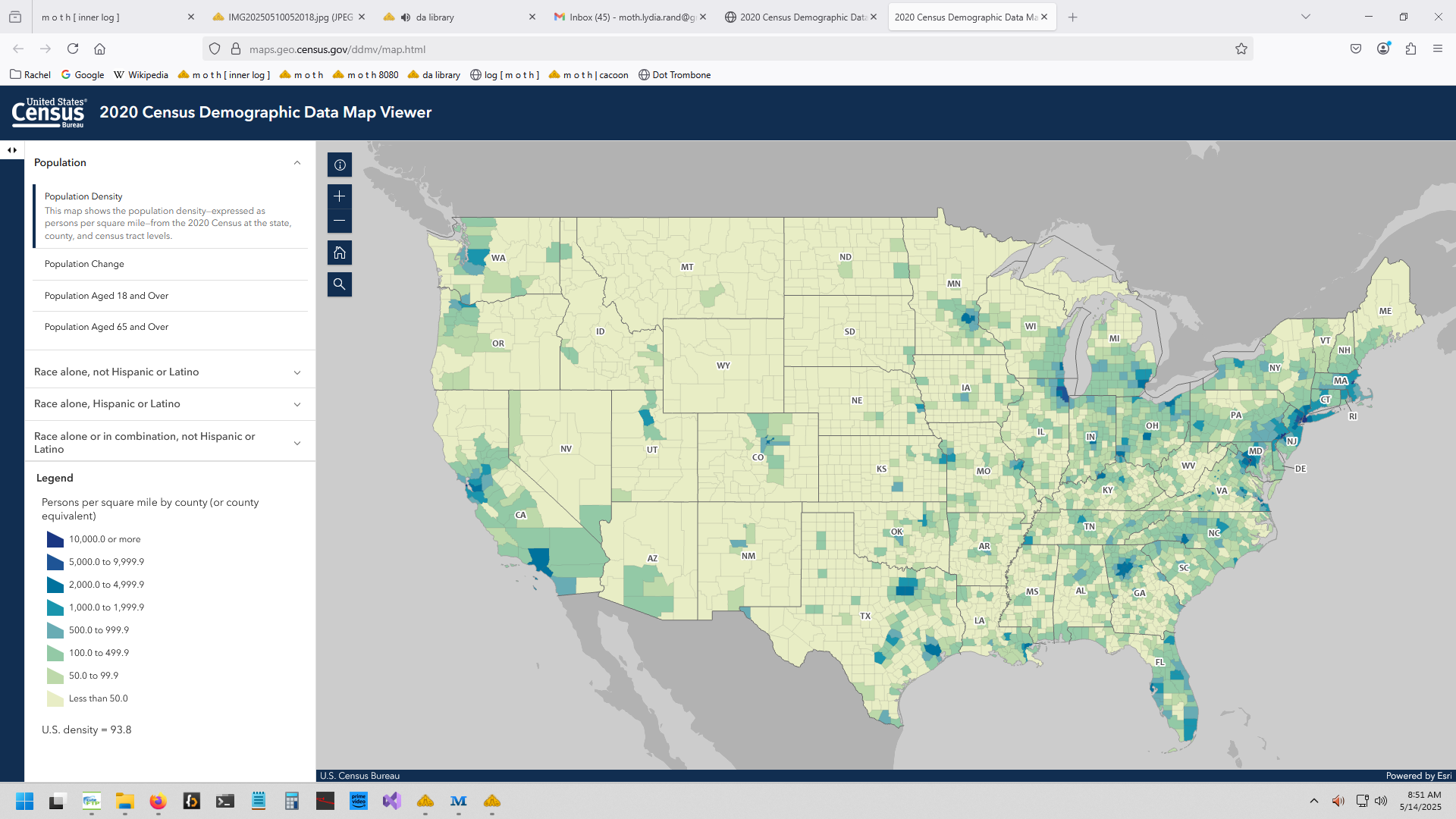Collapse the side panel arrows toggle
Screen dimensions: 1456x819
11,150
